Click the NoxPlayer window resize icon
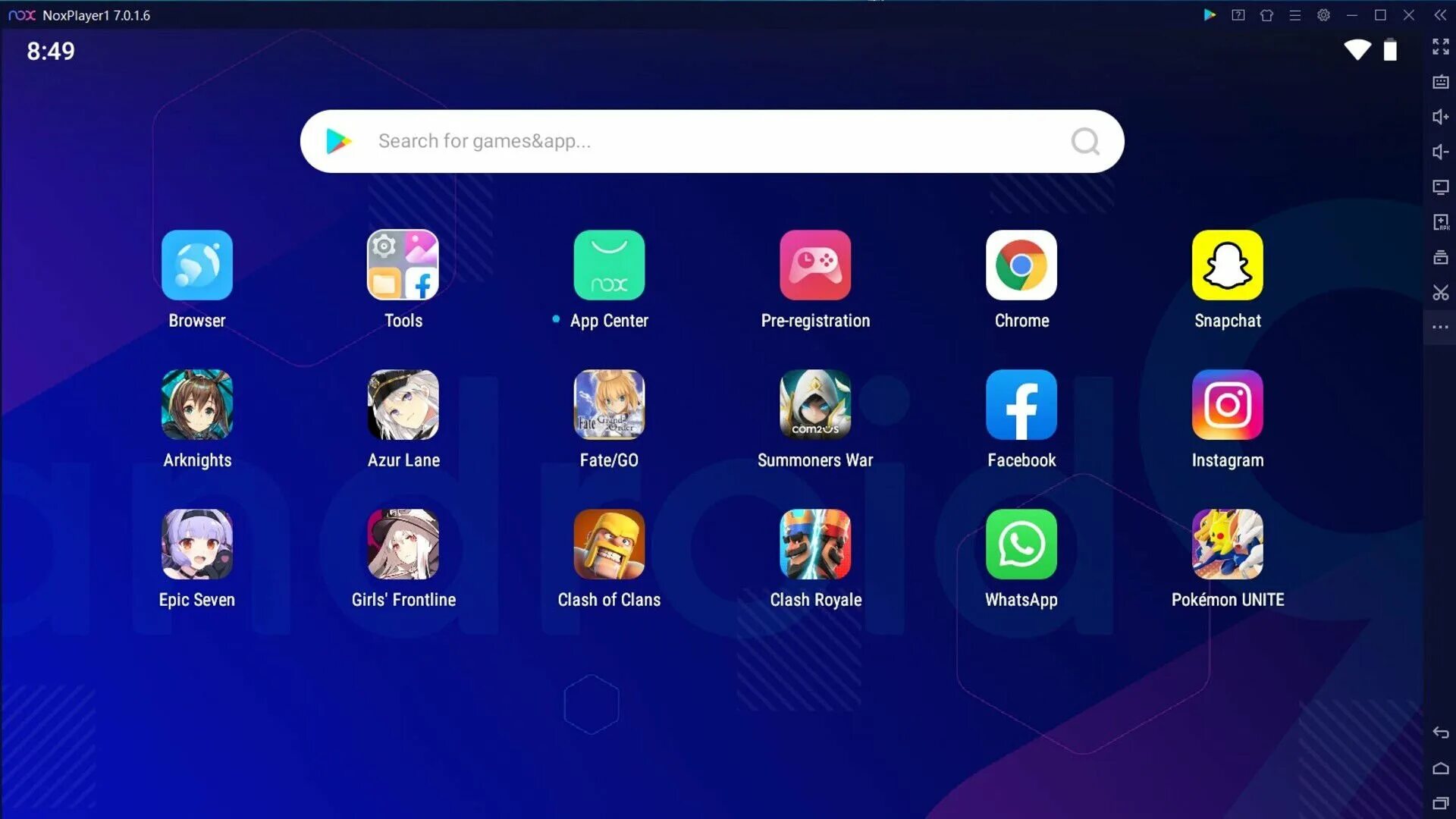Screen dimensions: 1456x819 tap(1380, 15)
